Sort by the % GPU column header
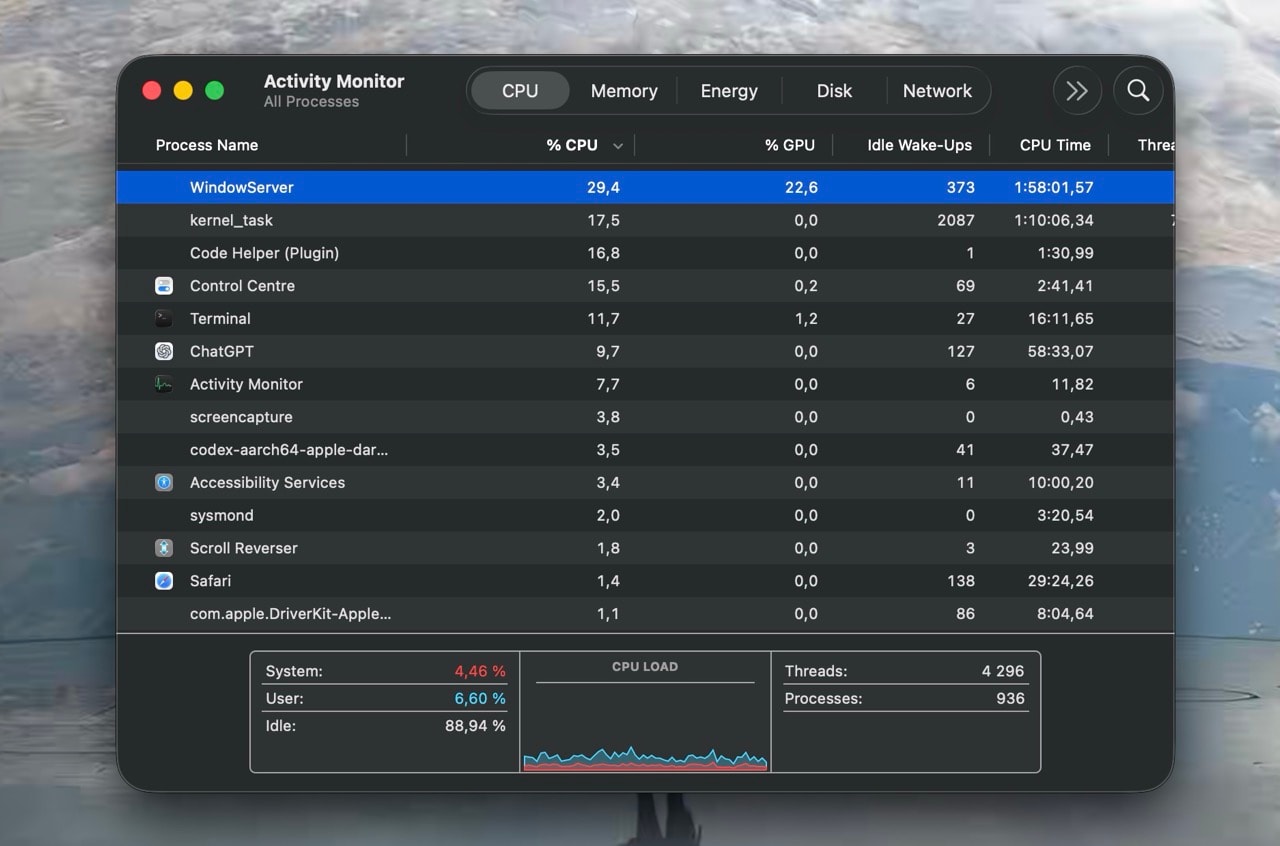1280x846 pixels. (790, 145)
